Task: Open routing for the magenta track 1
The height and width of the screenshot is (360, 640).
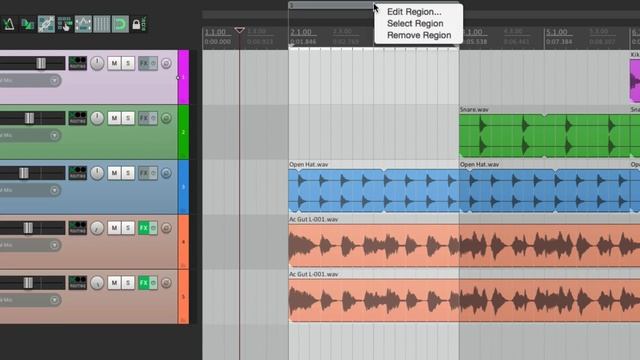Action: tap(78, 63)
